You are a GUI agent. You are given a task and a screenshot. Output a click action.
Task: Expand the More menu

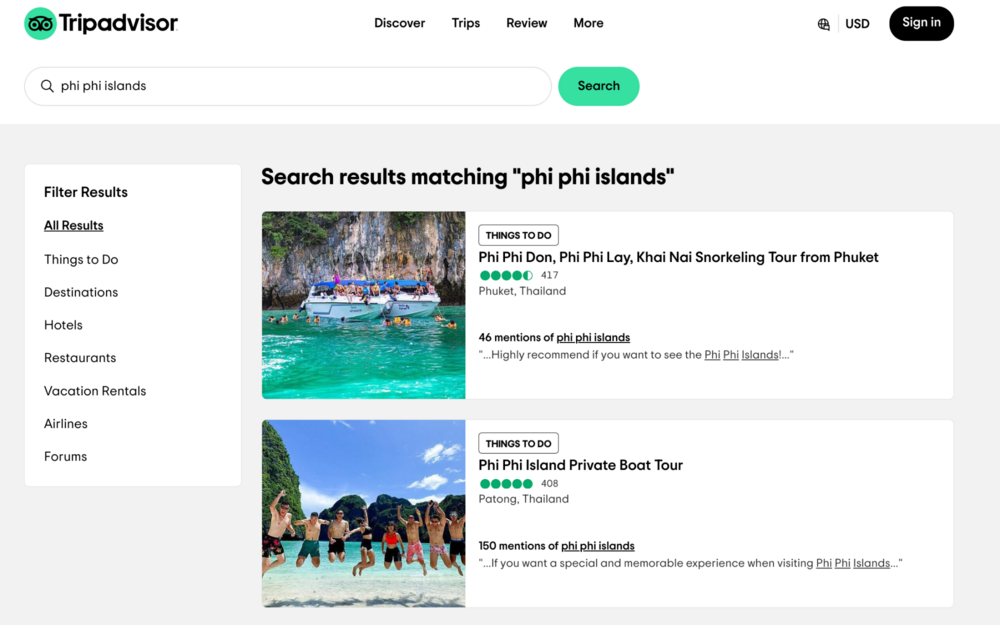[x=588, y=23]
